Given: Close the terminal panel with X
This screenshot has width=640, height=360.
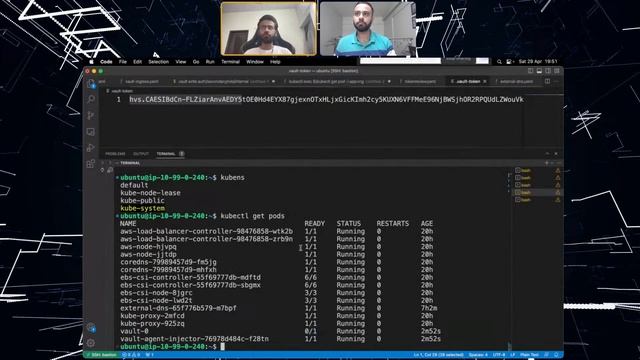Looking at the screenshot, I should (556, 154).
